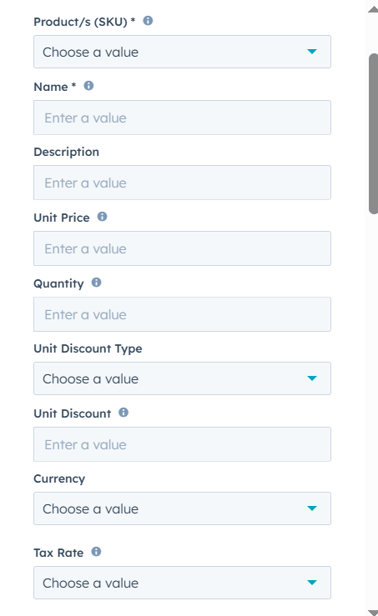
Task: Show Unit Price info tooltip icon
Action: [102, 216]
